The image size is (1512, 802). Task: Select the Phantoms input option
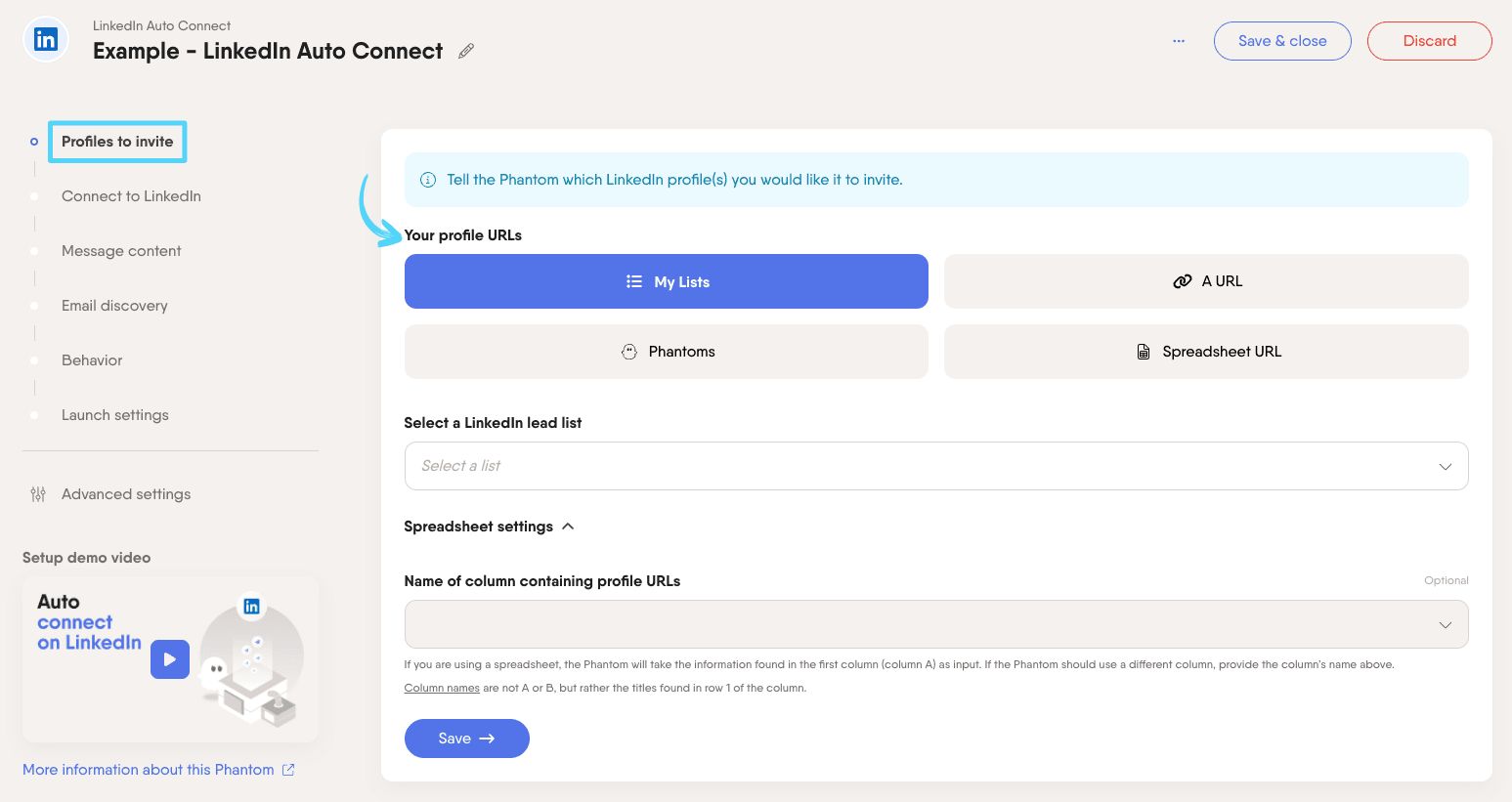point(666,352)
